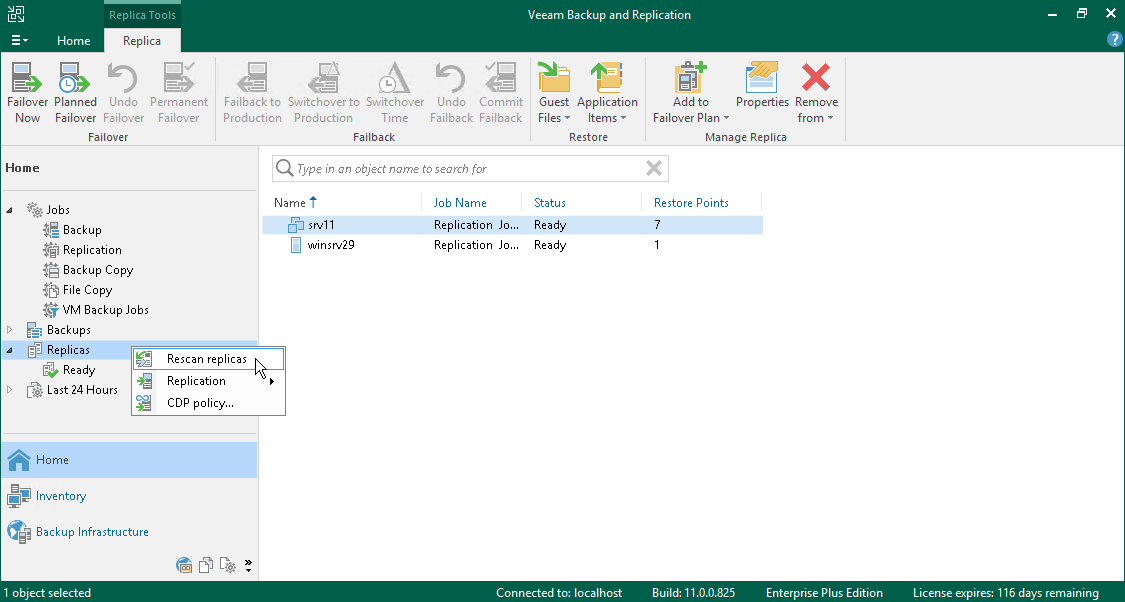Open the Home navigation view

pyautogui.click(x=129, y=460)
